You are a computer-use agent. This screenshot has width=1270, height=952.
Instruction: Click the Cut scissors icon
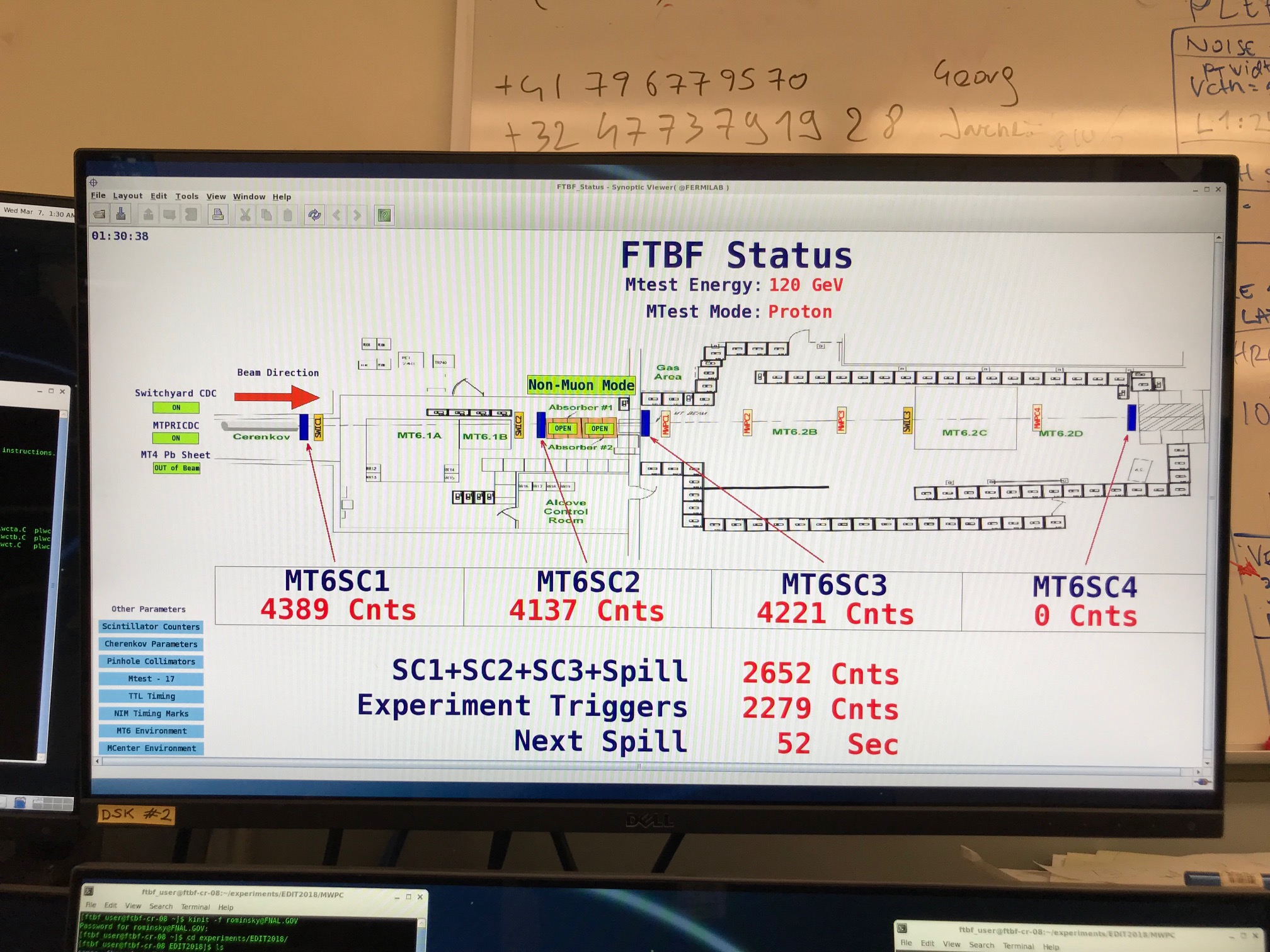[x=245, y=215]
